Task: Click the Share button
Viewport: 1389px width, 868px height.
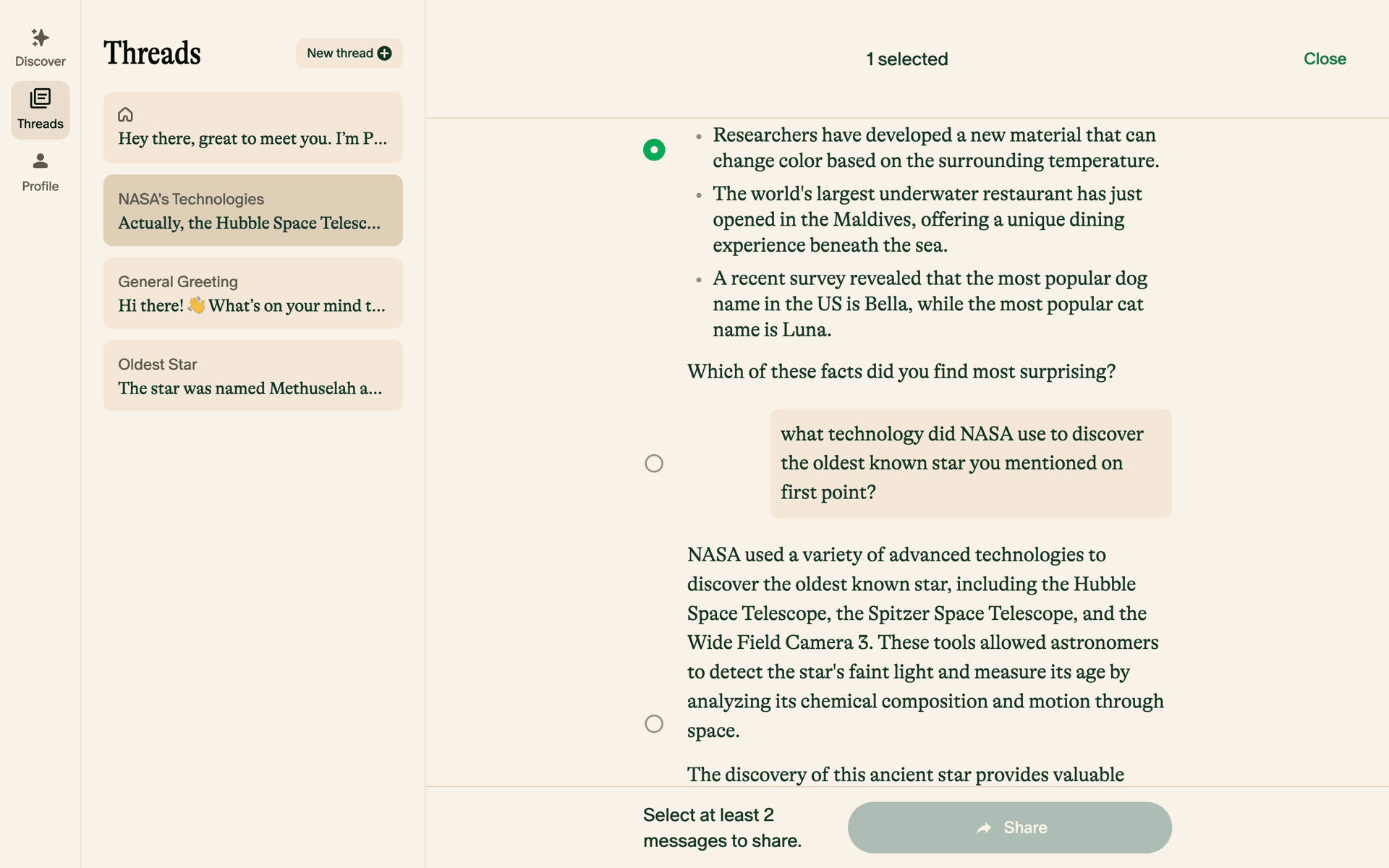Action: coord(1009,827)
